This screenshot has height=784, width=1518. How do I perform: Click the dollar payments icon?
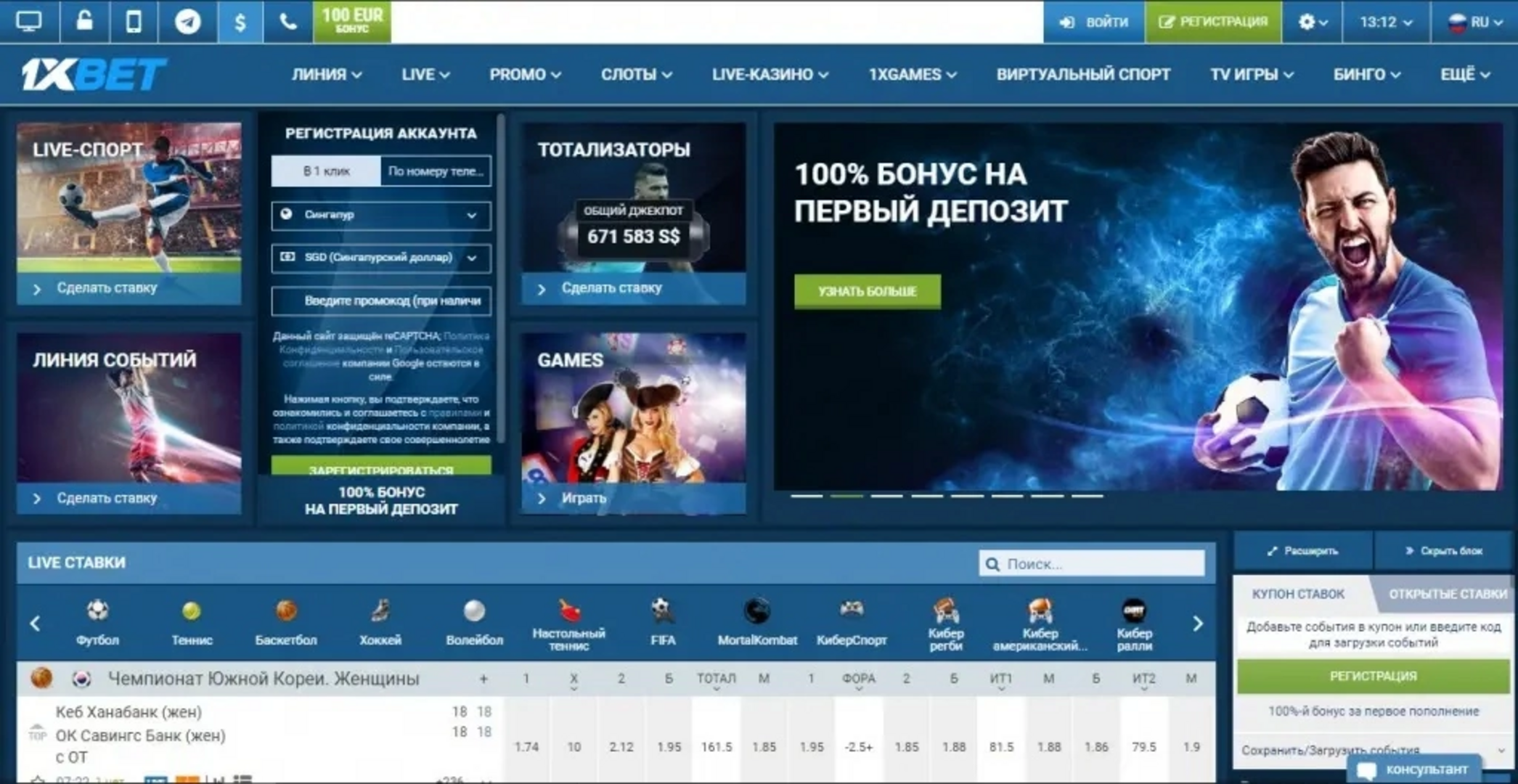pyautogui.click(x=240, y=22)
